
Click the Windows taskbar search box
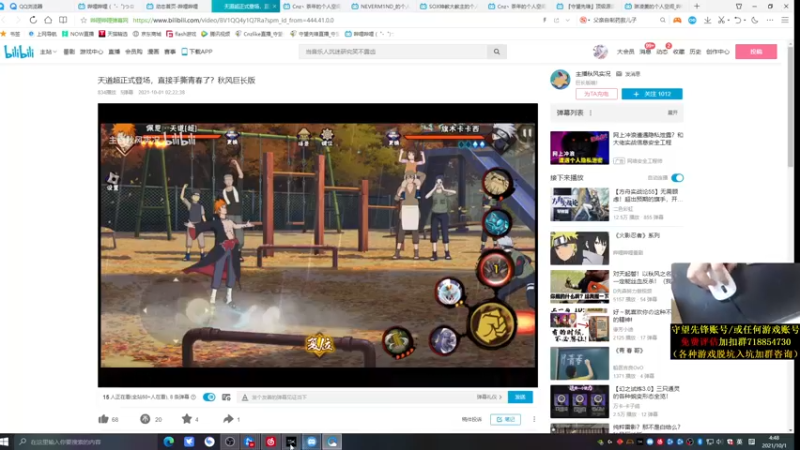87,442
